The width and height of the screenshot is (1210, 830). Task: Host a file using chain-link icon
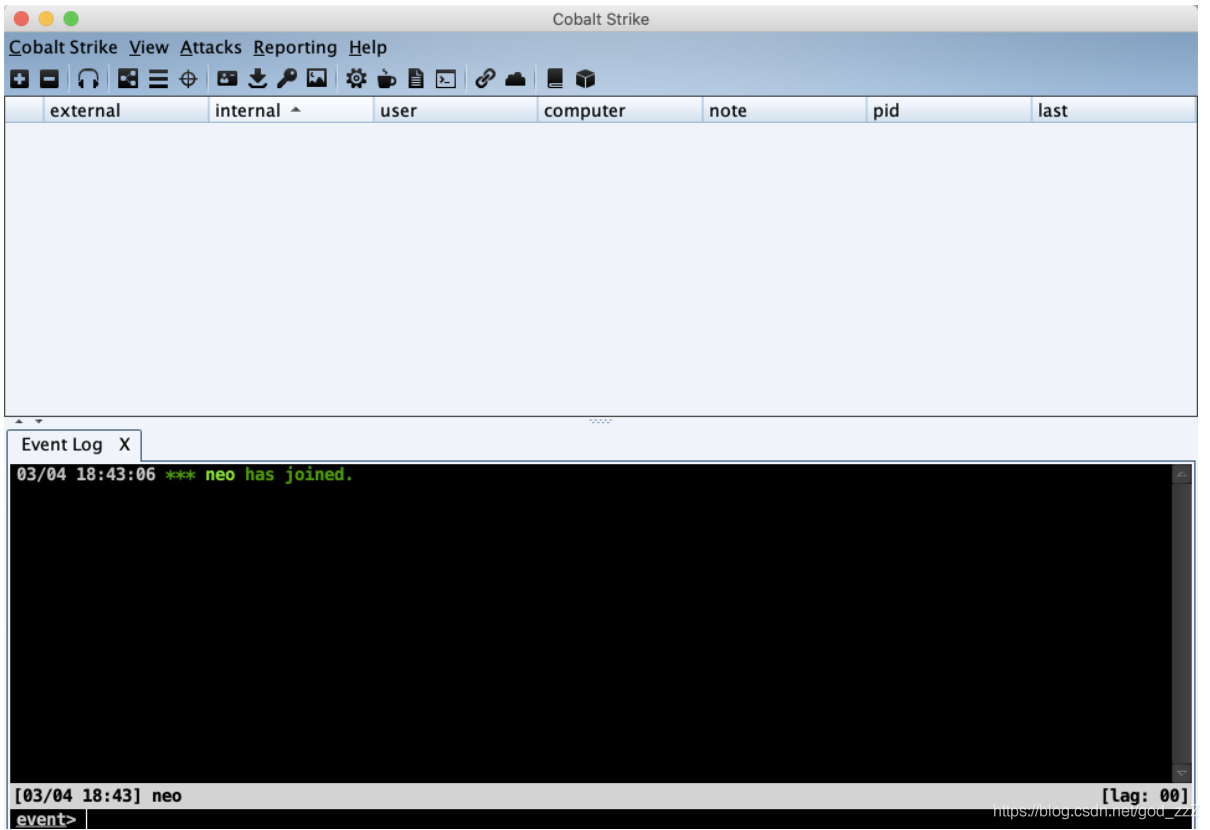[x=485, y=79]
